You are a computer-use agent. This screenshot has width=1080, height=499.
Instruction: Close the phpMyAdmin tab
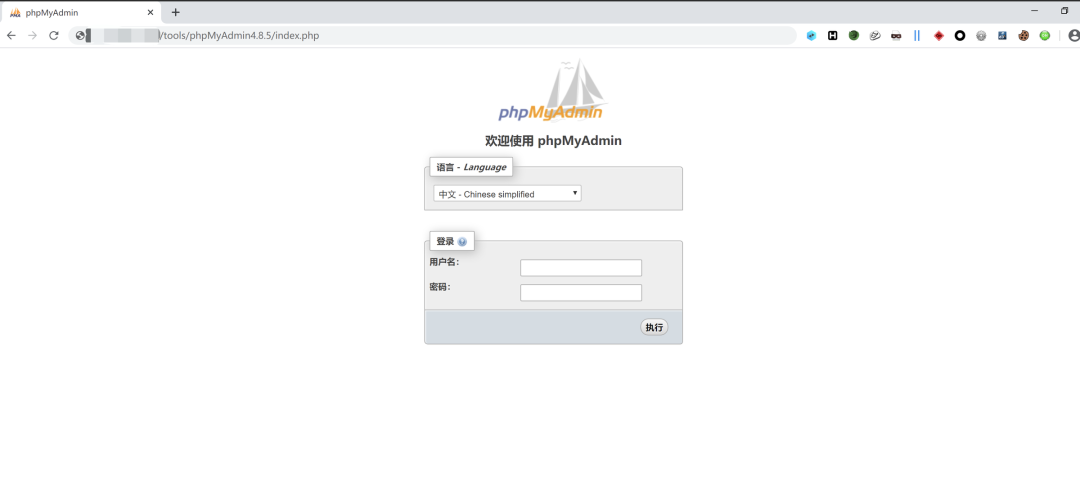pyautogui.click(x=151, y=12)
